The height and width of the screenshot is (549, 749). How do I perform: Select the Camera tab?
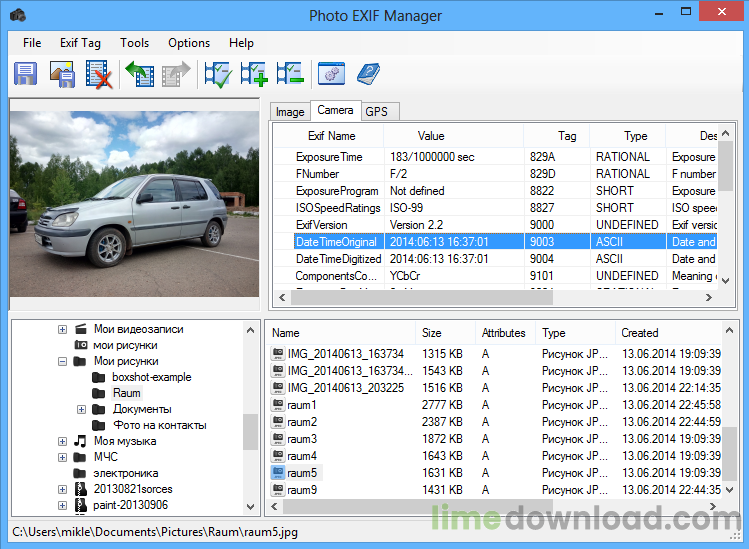(x=335, y=110)
